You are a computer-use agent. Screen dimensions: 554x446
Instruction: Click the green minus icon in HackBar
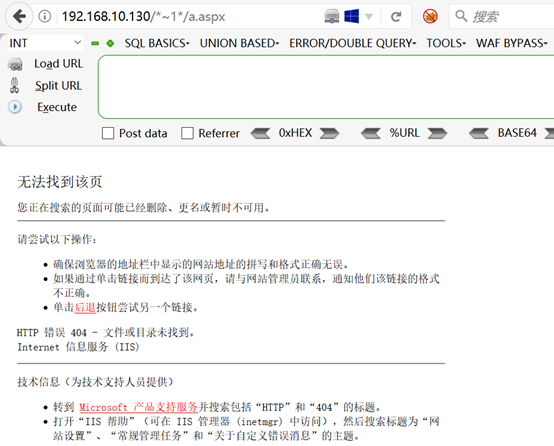click(x=95, y=43)
